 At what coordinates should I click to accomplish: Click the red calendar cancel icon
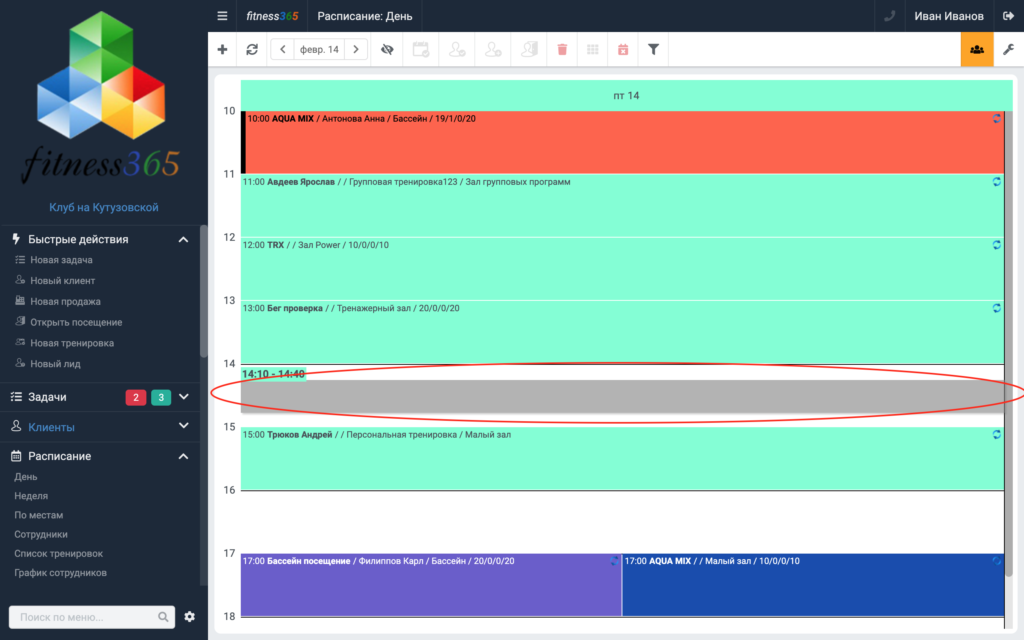623,50
